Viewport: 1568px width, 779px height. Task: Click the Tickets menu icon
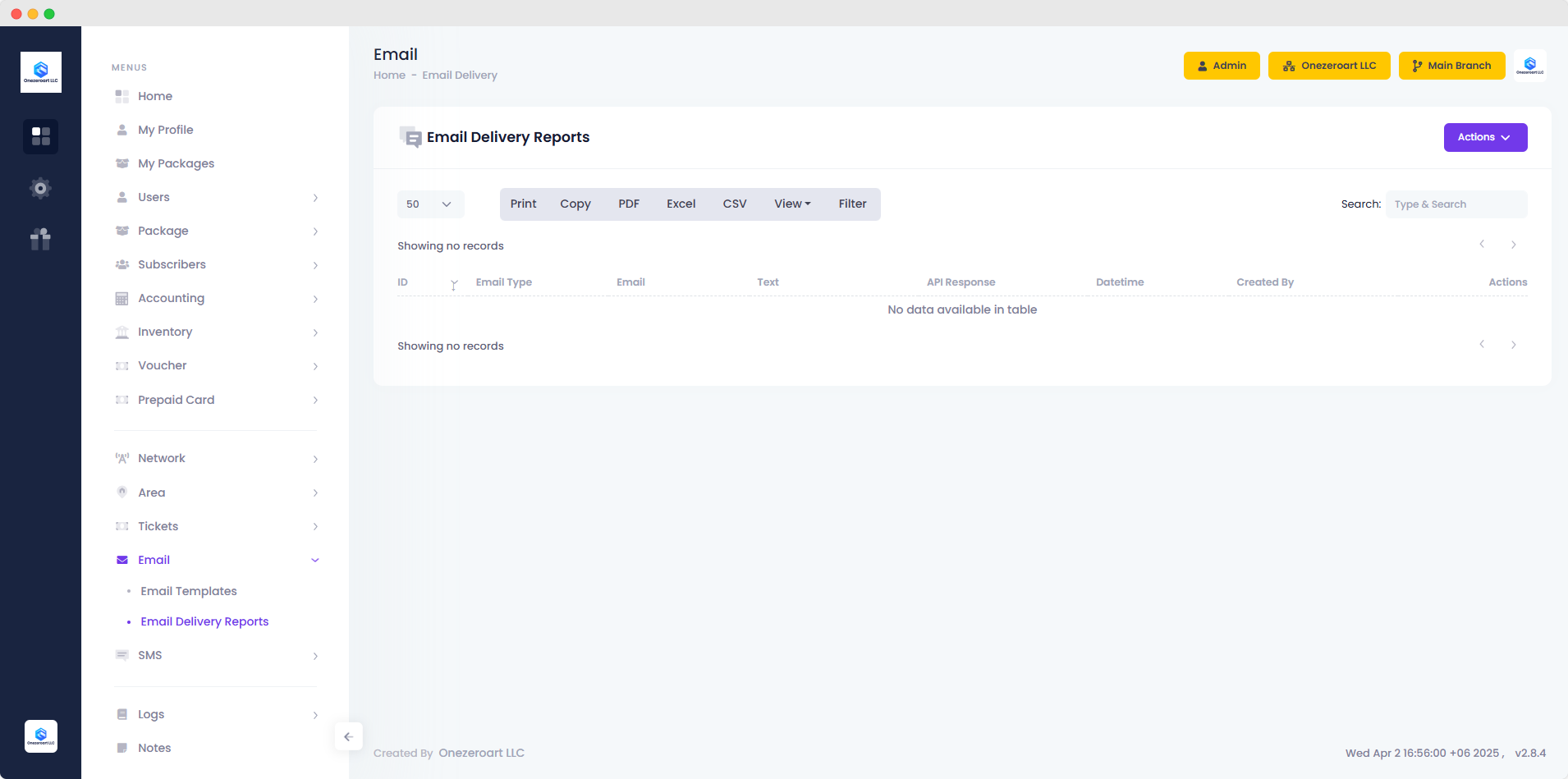(x=122, y=526)
